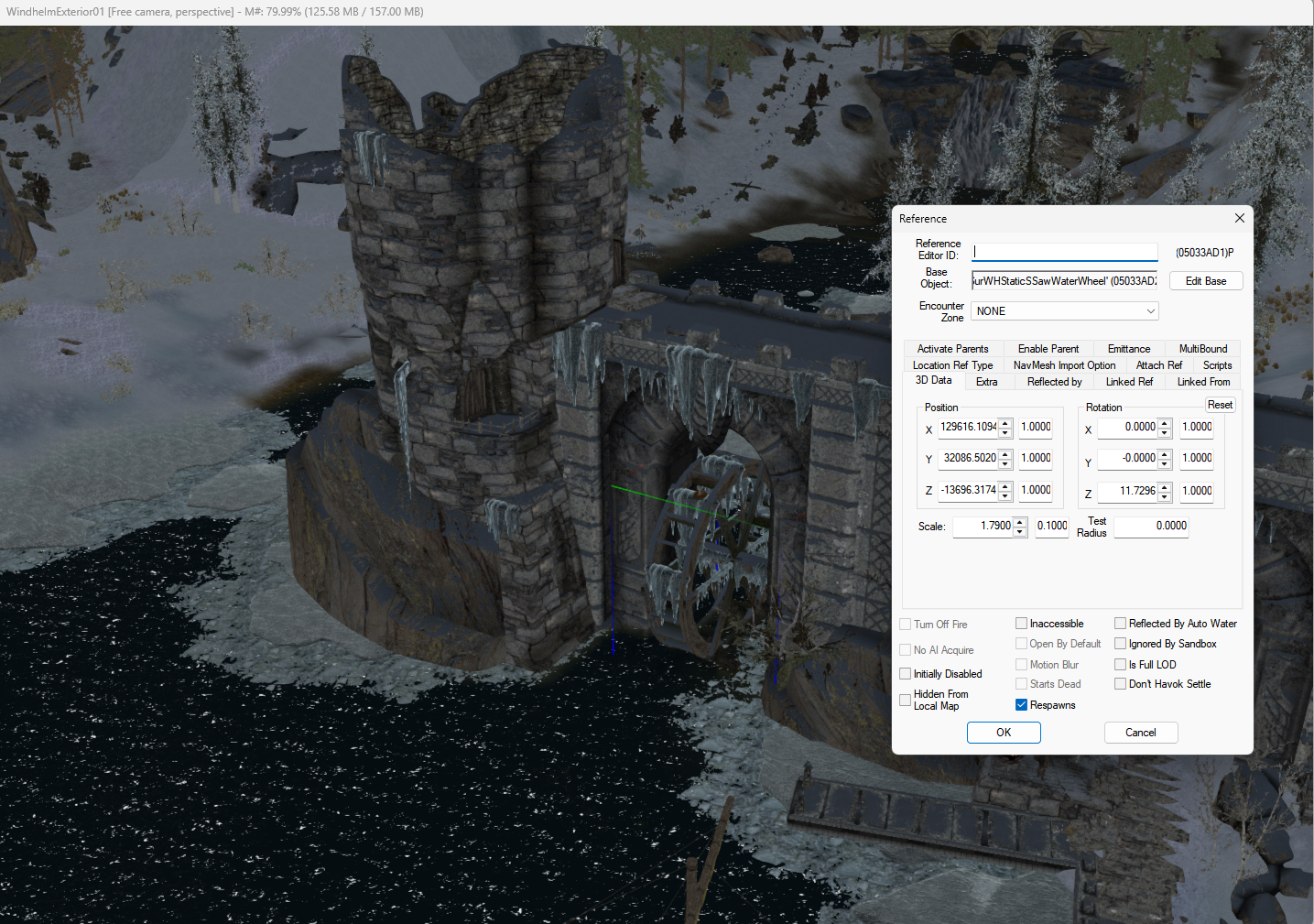Enable the Initially Disabled checkbox
Screen dimensions: 1314x924
(x=906, y=674)
